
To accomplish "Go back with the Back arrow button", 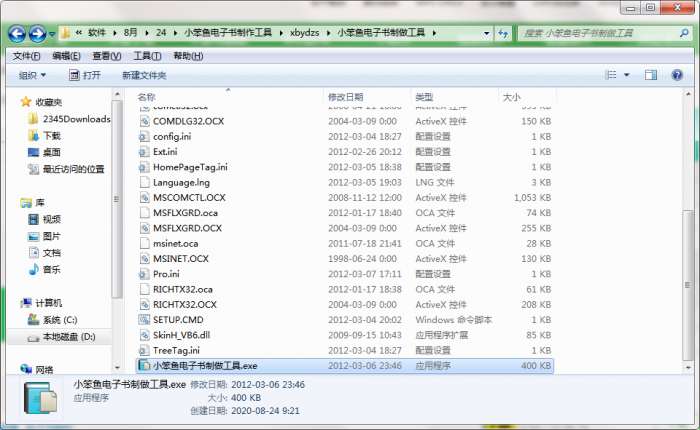I will point(17,33).
